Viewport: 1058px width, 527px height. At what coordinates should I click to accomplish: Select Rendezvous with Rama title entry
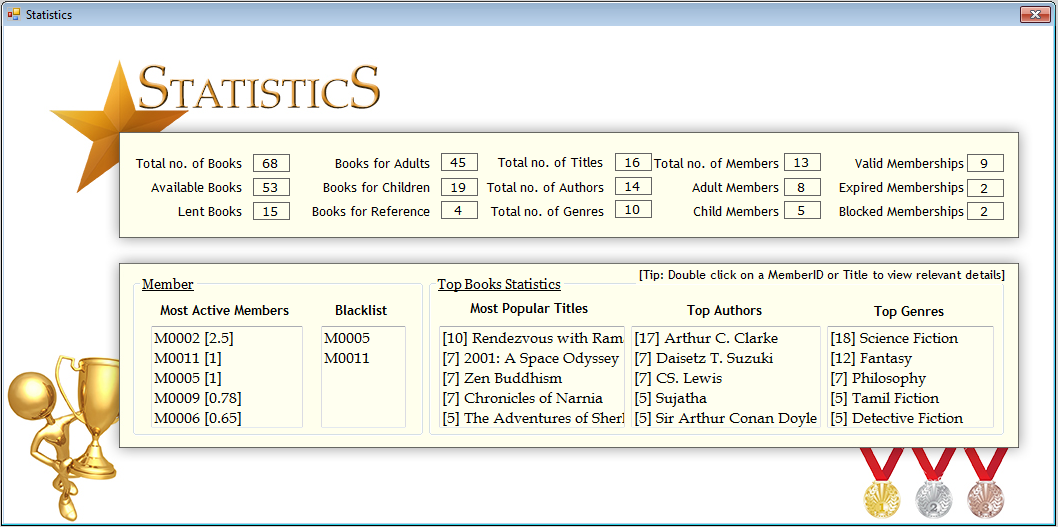pos(532,338)
